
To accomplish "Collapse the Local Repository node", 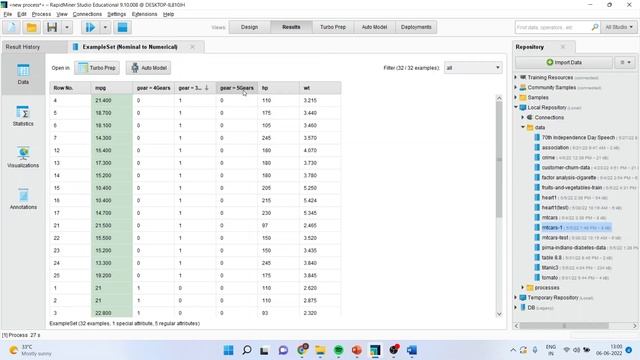I will 516,107.
